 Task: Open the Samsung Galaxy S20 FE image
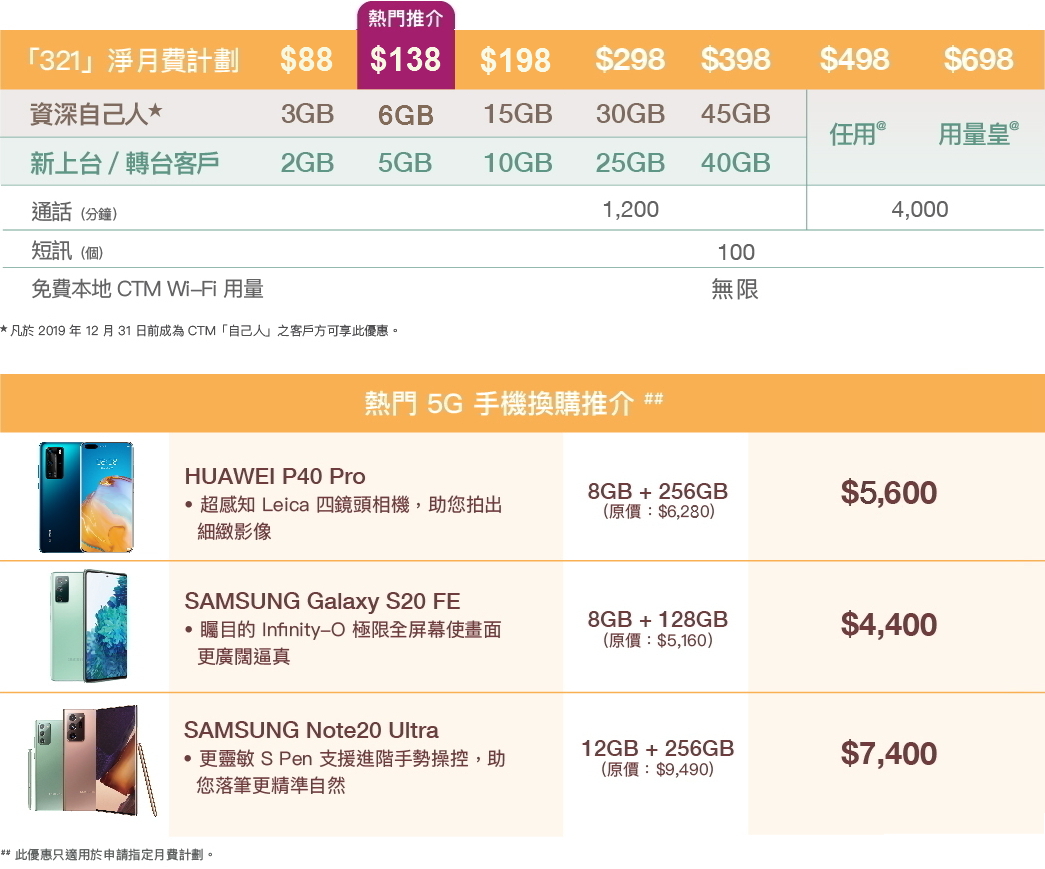coord(89,626)
